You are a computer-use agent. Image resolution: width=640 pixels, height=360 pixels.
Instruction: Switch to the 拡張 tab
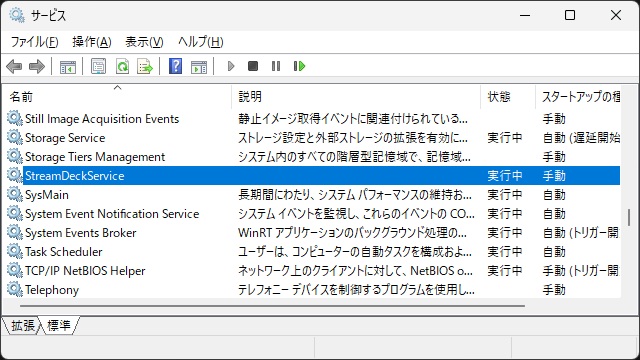22,325
